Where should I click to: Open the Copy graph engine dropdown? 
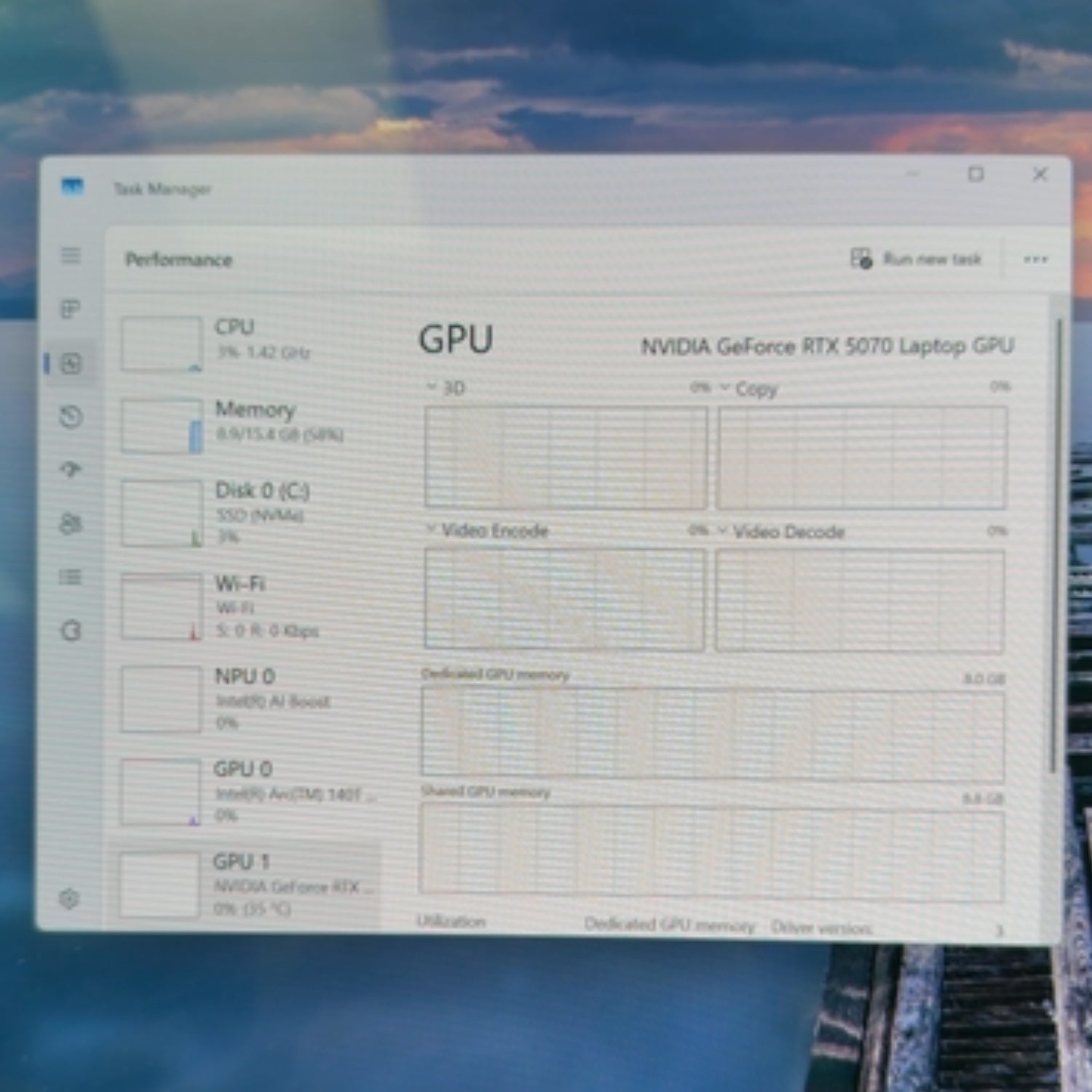point(725,387)
